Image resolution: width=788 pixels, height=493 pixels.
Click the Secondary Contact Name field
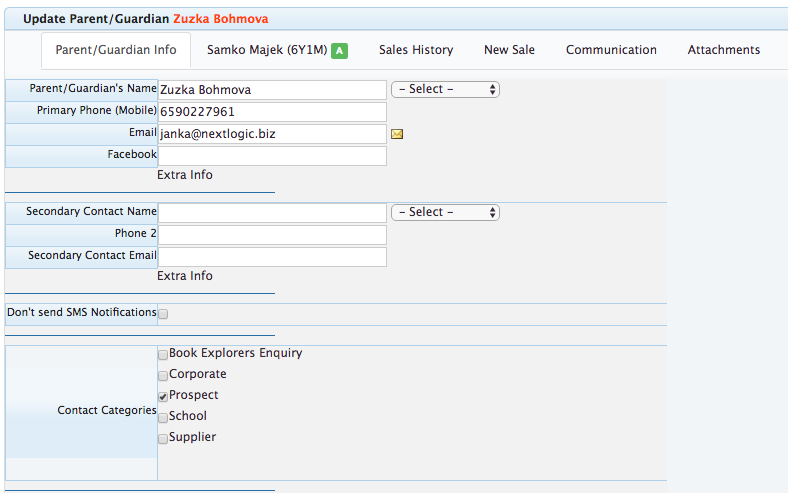272,213
